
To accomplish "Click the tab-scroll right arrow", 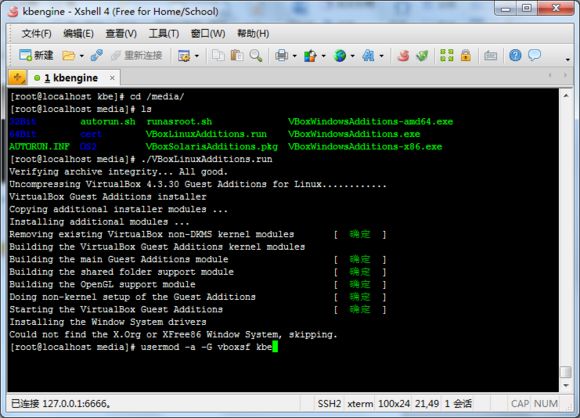I will pos(565,75).
